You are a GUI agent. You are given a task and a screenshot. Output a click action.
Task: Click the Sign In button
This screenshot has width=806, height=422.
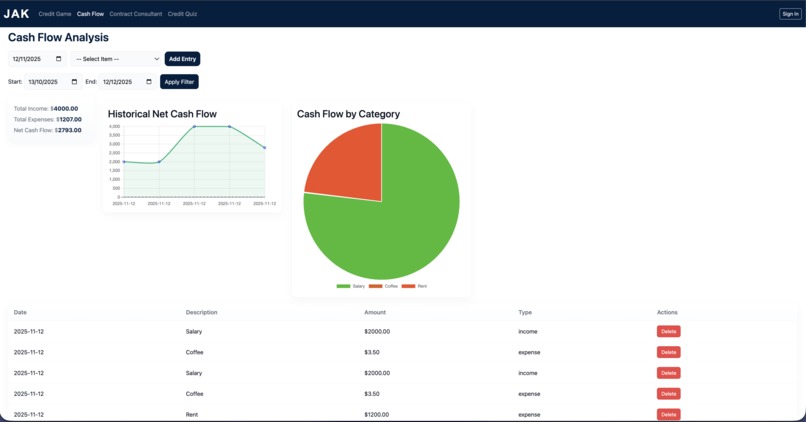click(790, 14)
